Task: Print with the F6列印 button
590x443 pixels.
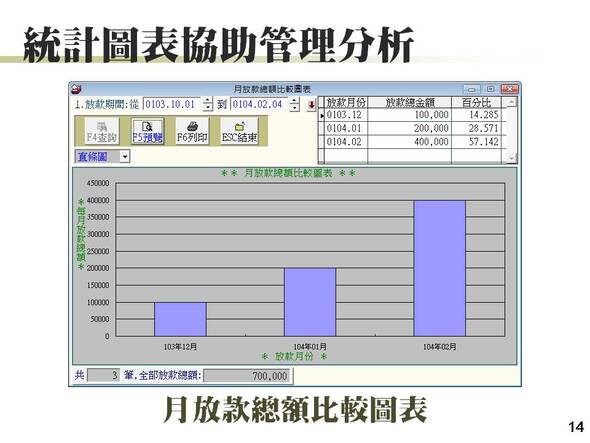Action: point(192,131)
